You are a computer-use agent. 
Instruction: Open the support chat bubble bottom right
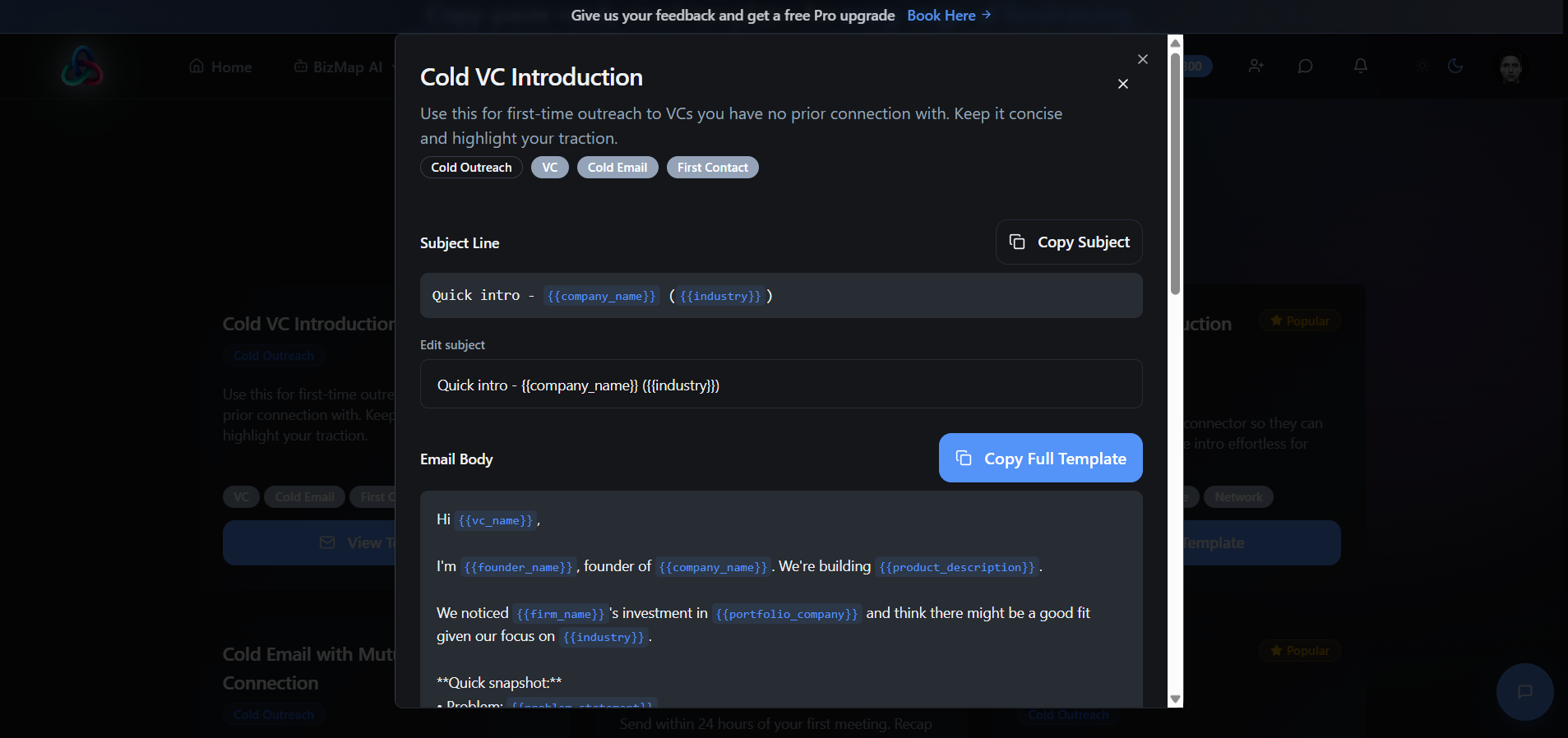(x=1524, y=692)
